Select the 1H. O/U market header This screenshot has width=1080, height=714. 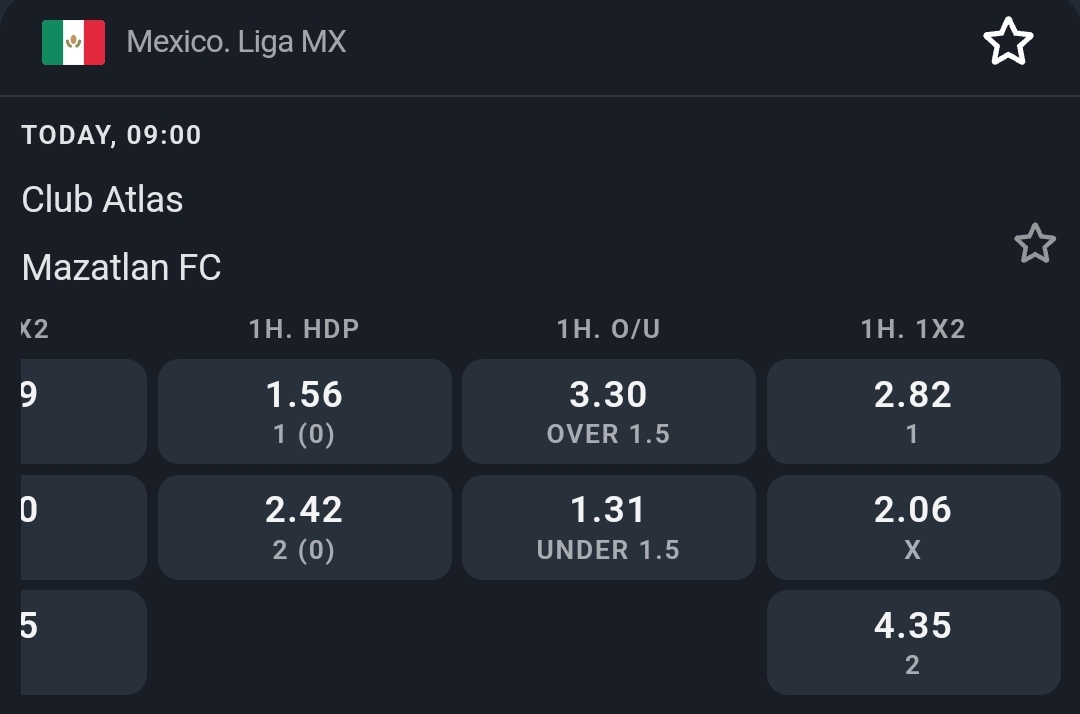tap(608, 329)
